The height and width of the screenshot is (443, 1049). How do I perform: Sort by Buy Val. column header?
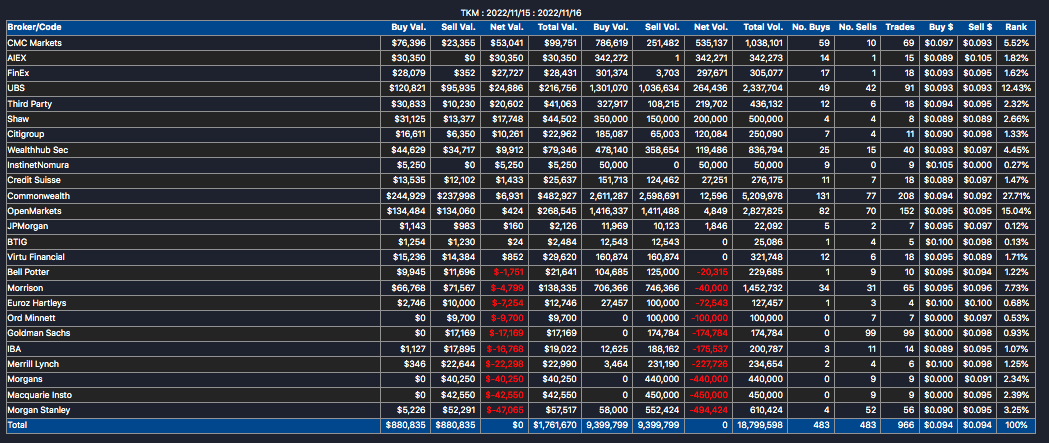click(x=409, y=27)
